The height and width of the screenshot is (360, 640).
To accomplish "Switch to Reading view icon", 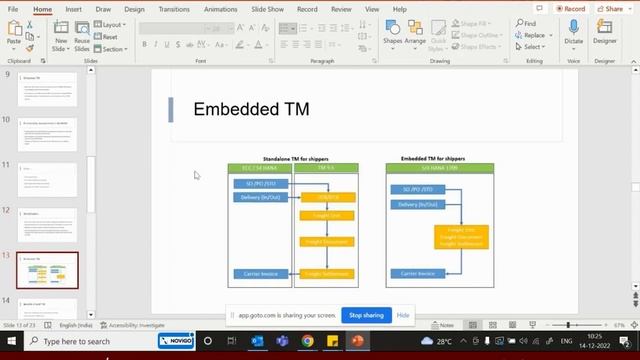I will pyautogui.click(x=512, y=325).
